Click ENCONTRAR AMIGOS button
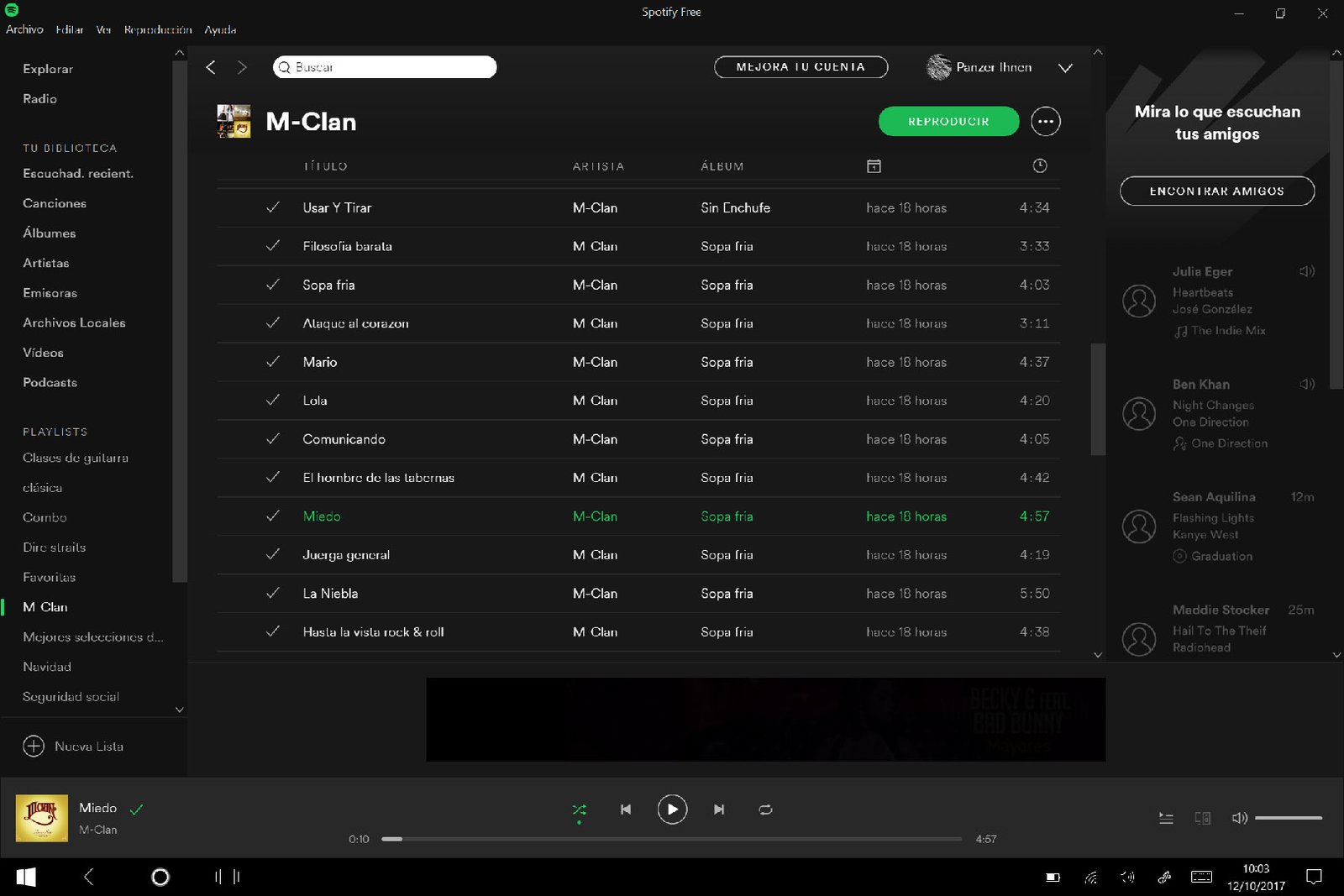The image size is (1344, 896). [x=1217, y=191]
